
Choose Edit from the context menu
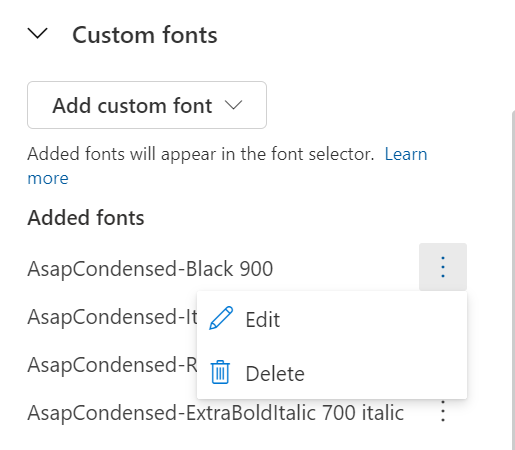click(x=332, y=319)
